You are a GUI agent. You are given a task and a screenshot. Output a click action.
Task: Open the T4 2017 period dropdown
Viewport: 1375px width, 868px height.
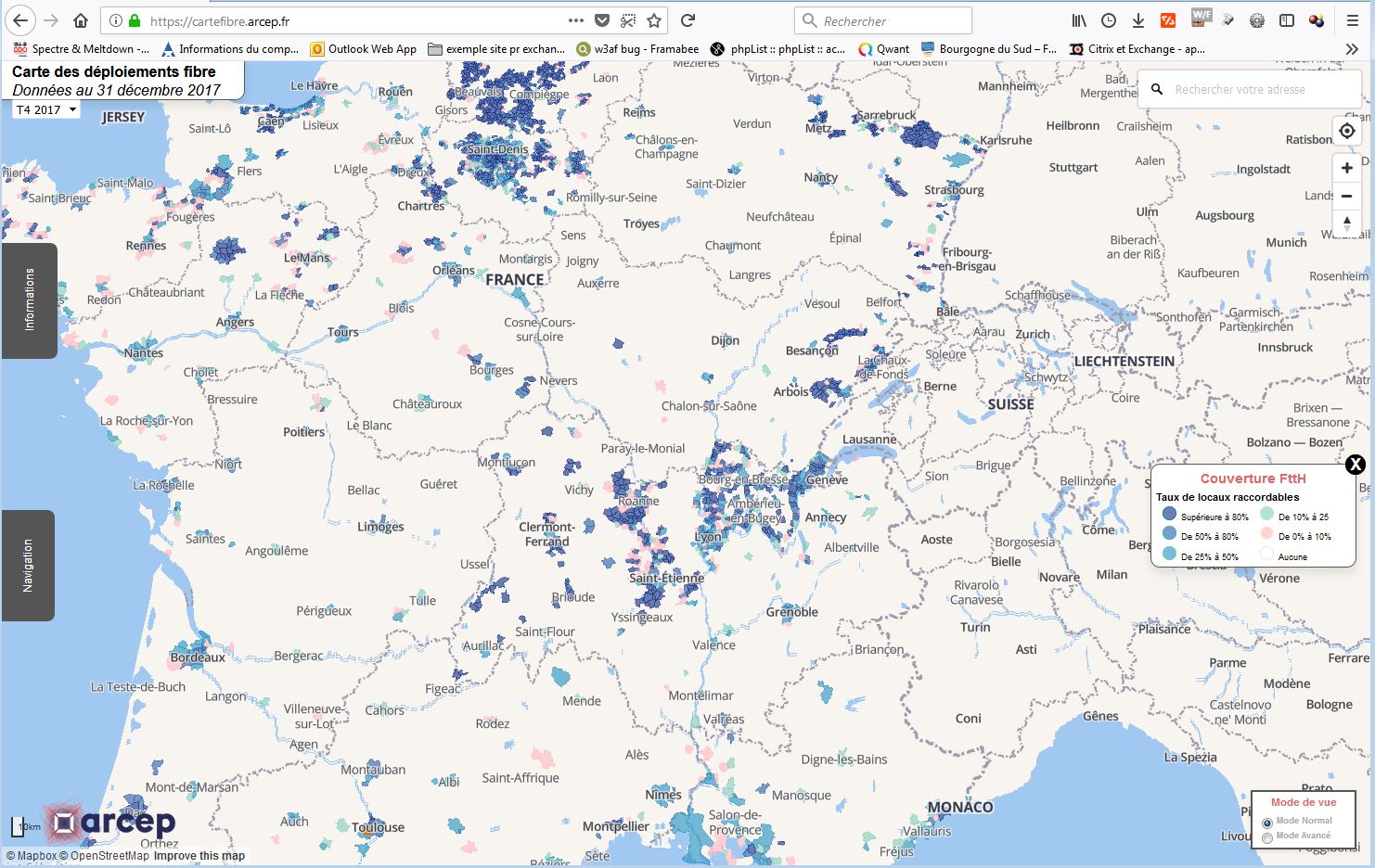[45, 109]
